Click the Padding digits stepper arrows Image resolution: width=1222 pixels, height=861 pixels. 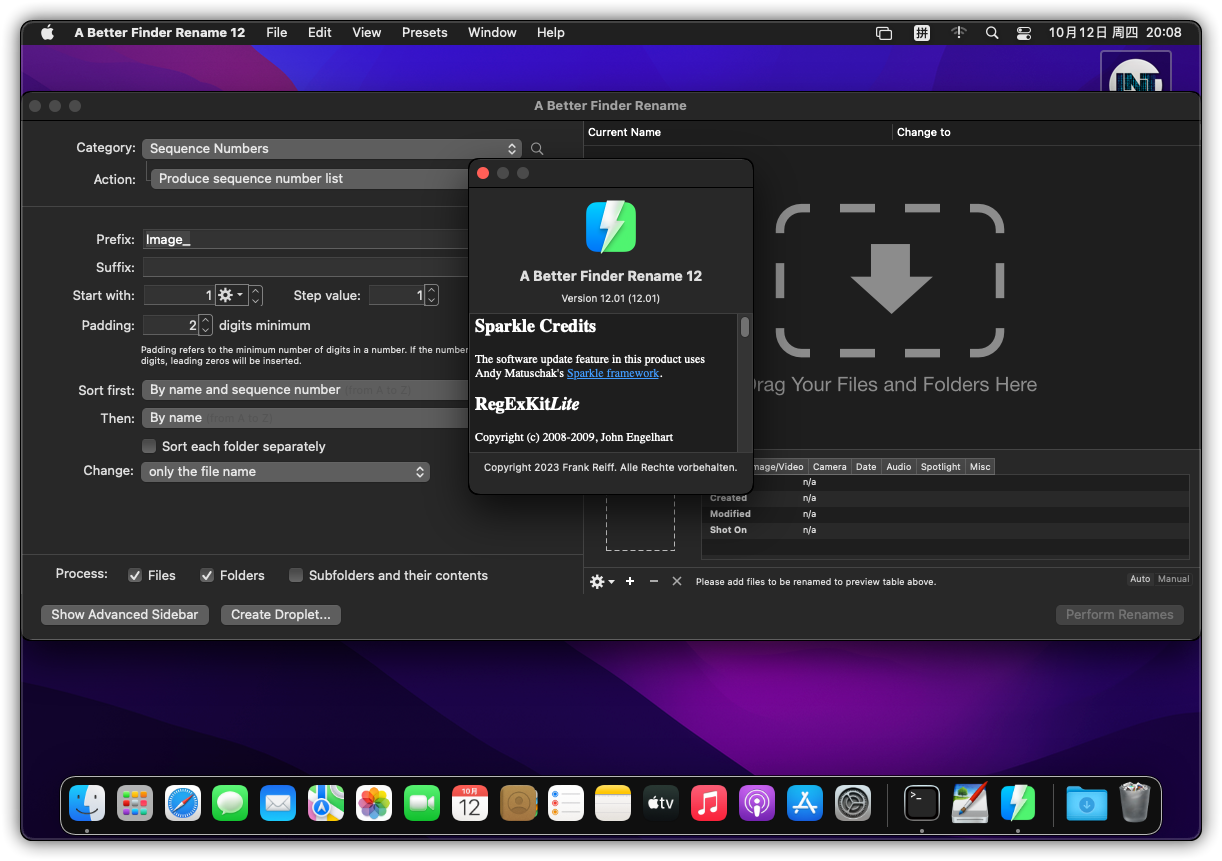pyautogui.click(x=206, y=325)
